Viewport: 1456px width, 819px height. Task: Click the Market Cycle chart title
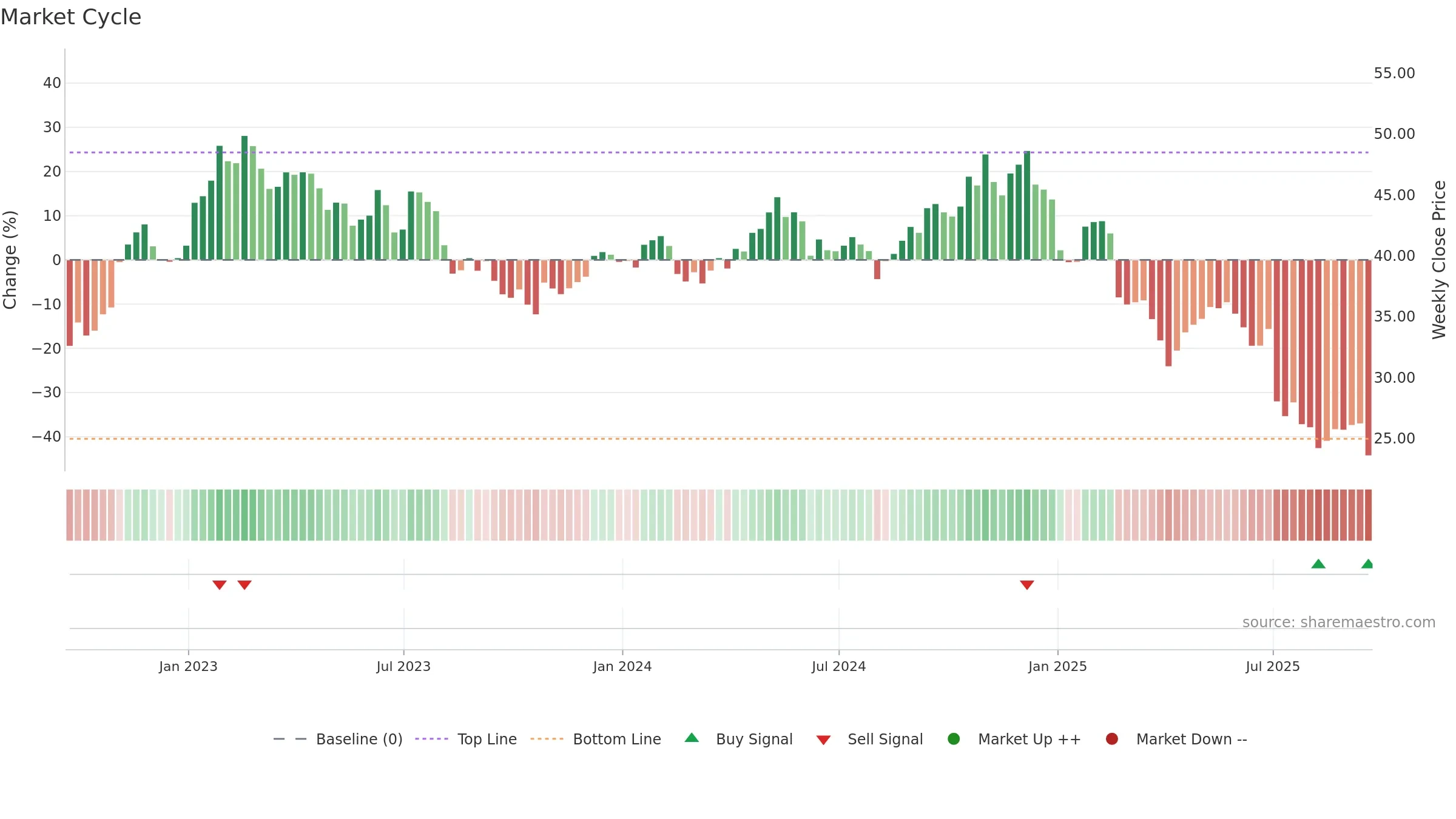pyautogui.click(x=71, y=17)
